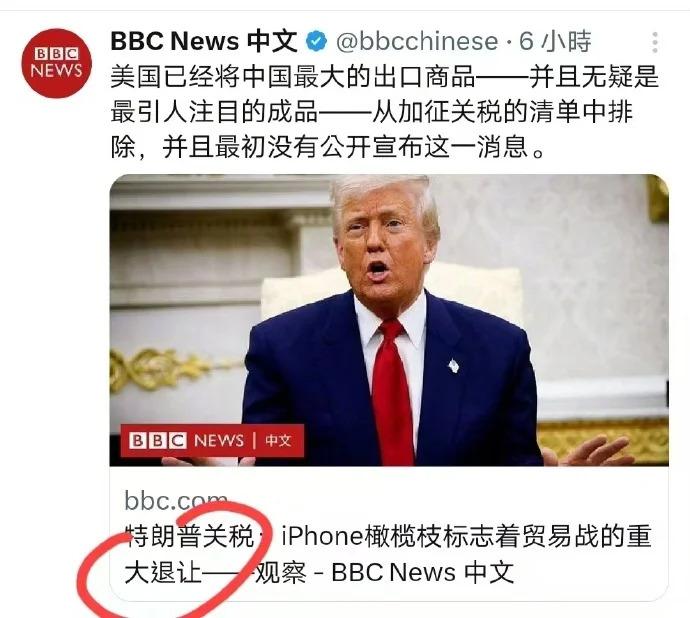Click the red hand-drawn circle annotation

(x=172, y=560)
